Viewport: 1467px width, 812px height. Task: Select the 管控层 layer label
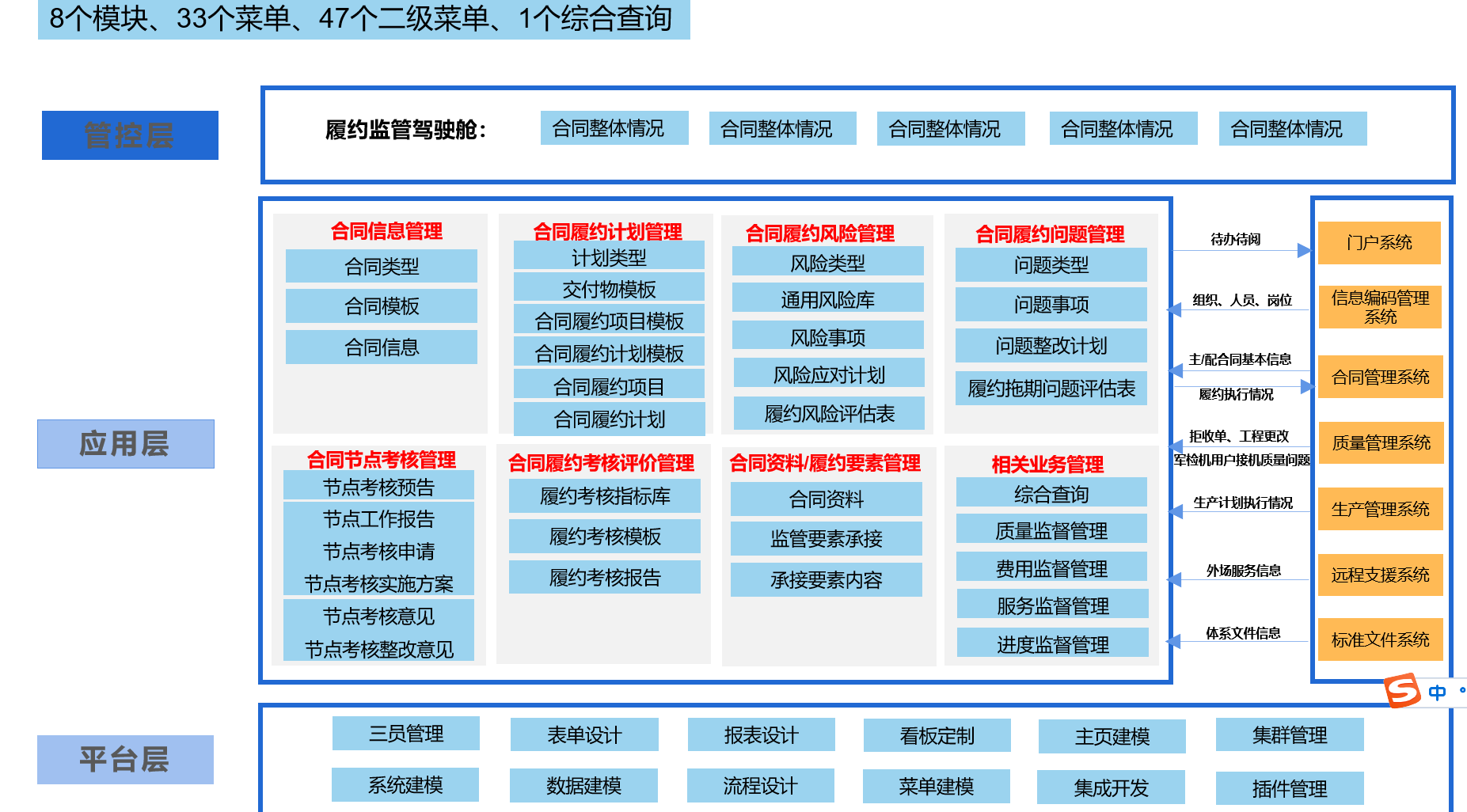130,135
